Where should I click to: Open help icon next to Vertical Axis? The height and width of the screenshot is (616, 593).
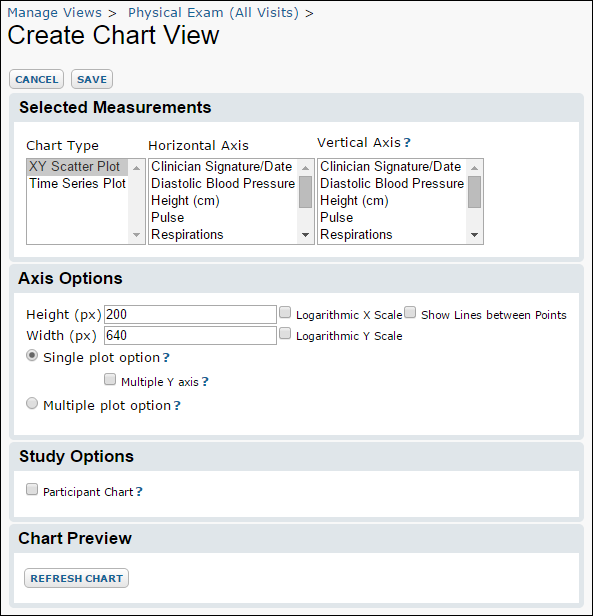click(x=407, y=143)
